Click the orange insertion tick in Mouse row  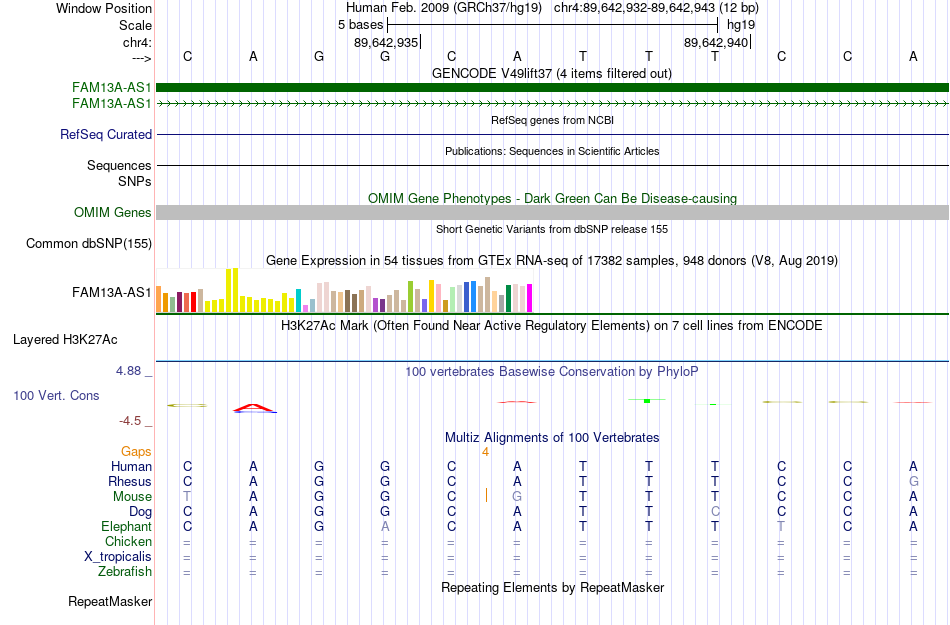[486, 496]
